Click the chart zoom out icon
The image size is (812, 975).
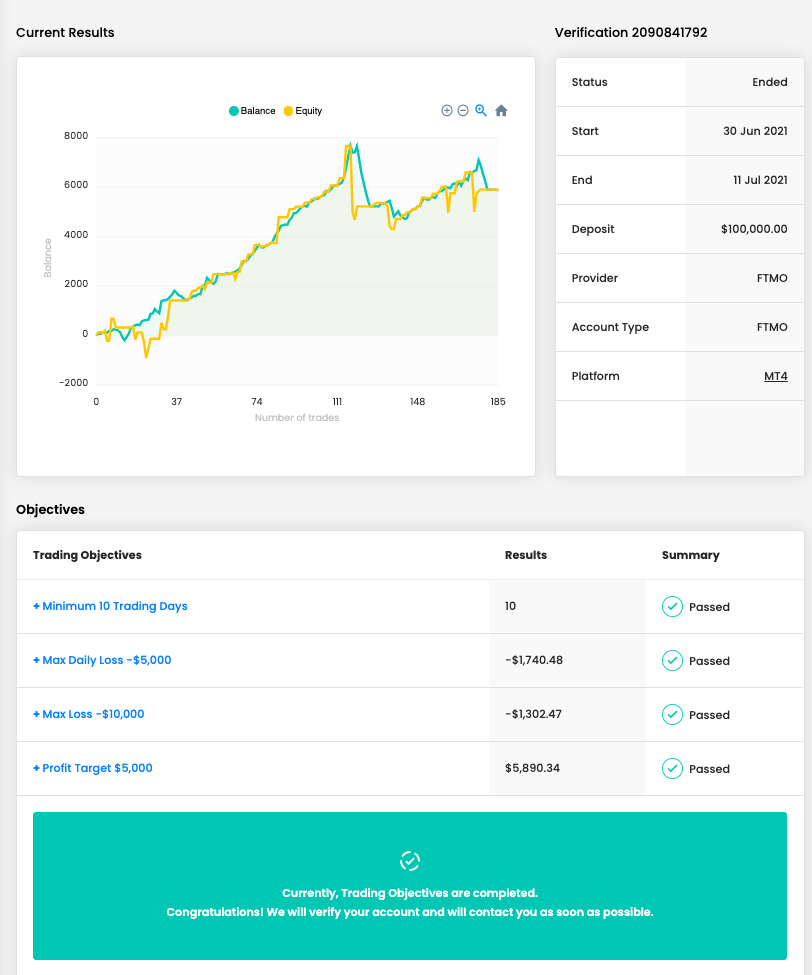(463, 111)
